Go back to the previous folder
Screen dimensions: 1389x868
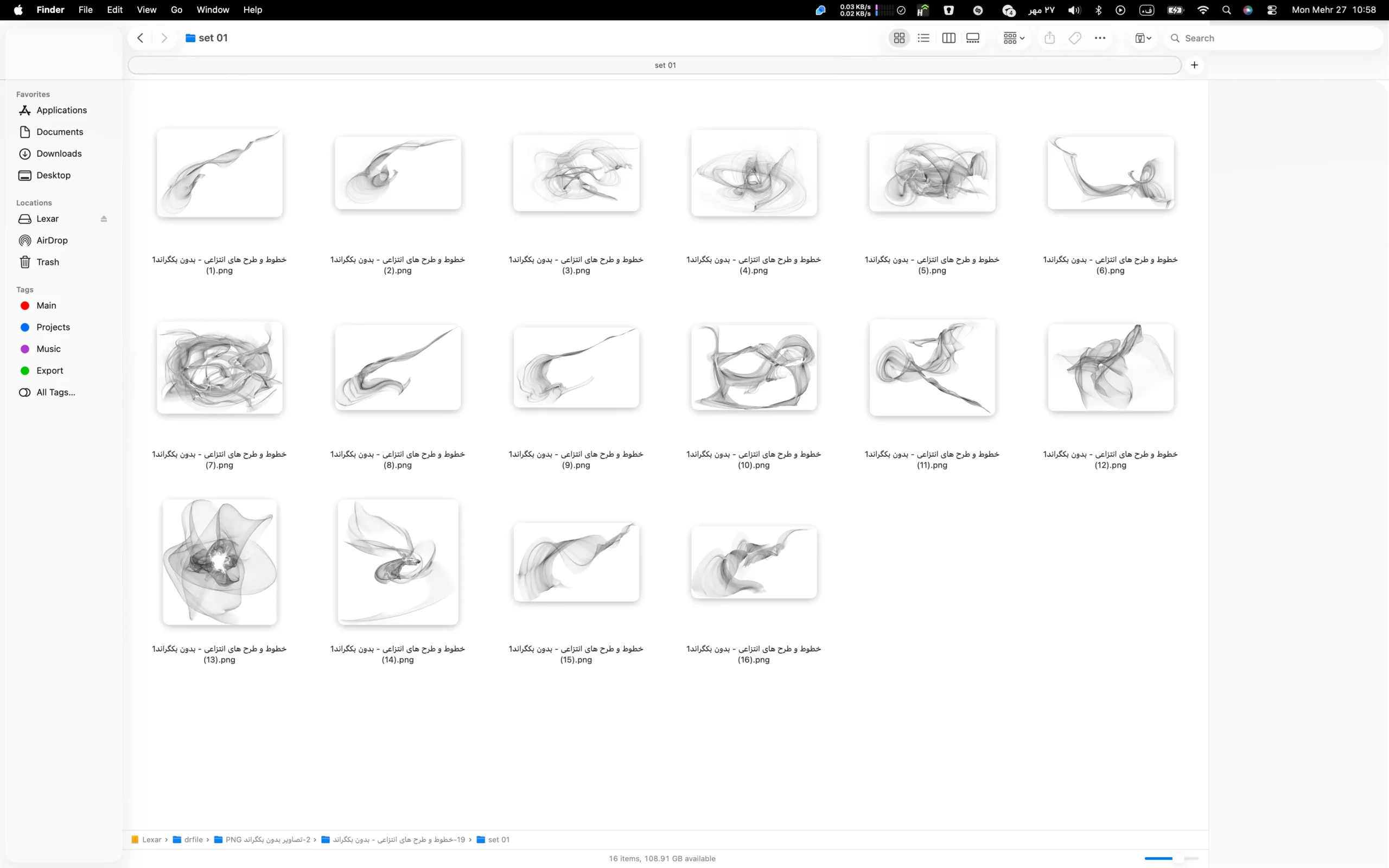(140, 38)
